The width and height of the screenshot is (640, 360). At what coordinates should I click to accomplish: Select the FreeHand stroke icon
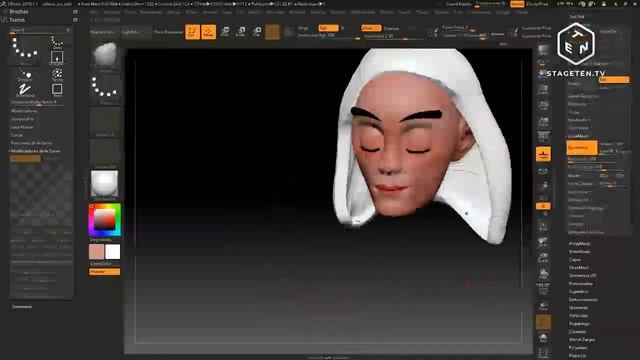[25, 89]
